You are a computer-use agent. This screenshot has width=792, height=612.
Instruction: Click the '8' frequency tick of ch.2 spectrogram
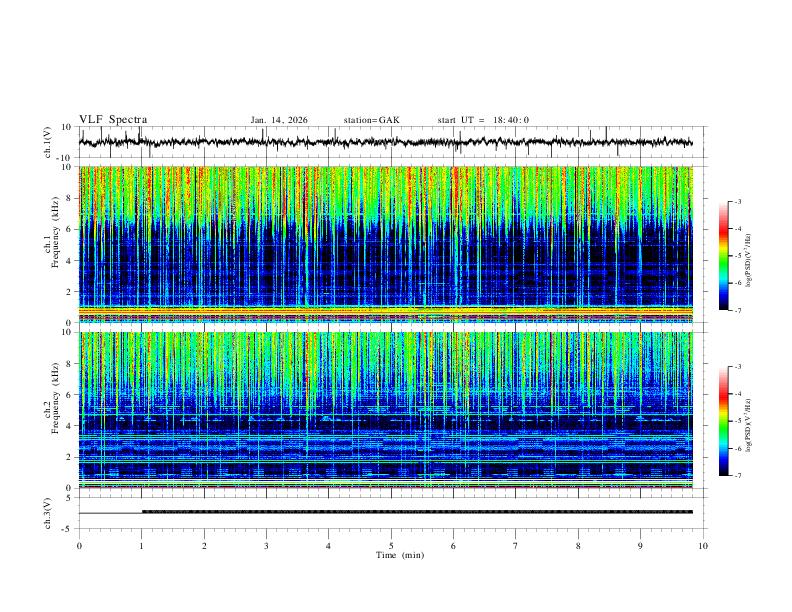click(69, 364)
